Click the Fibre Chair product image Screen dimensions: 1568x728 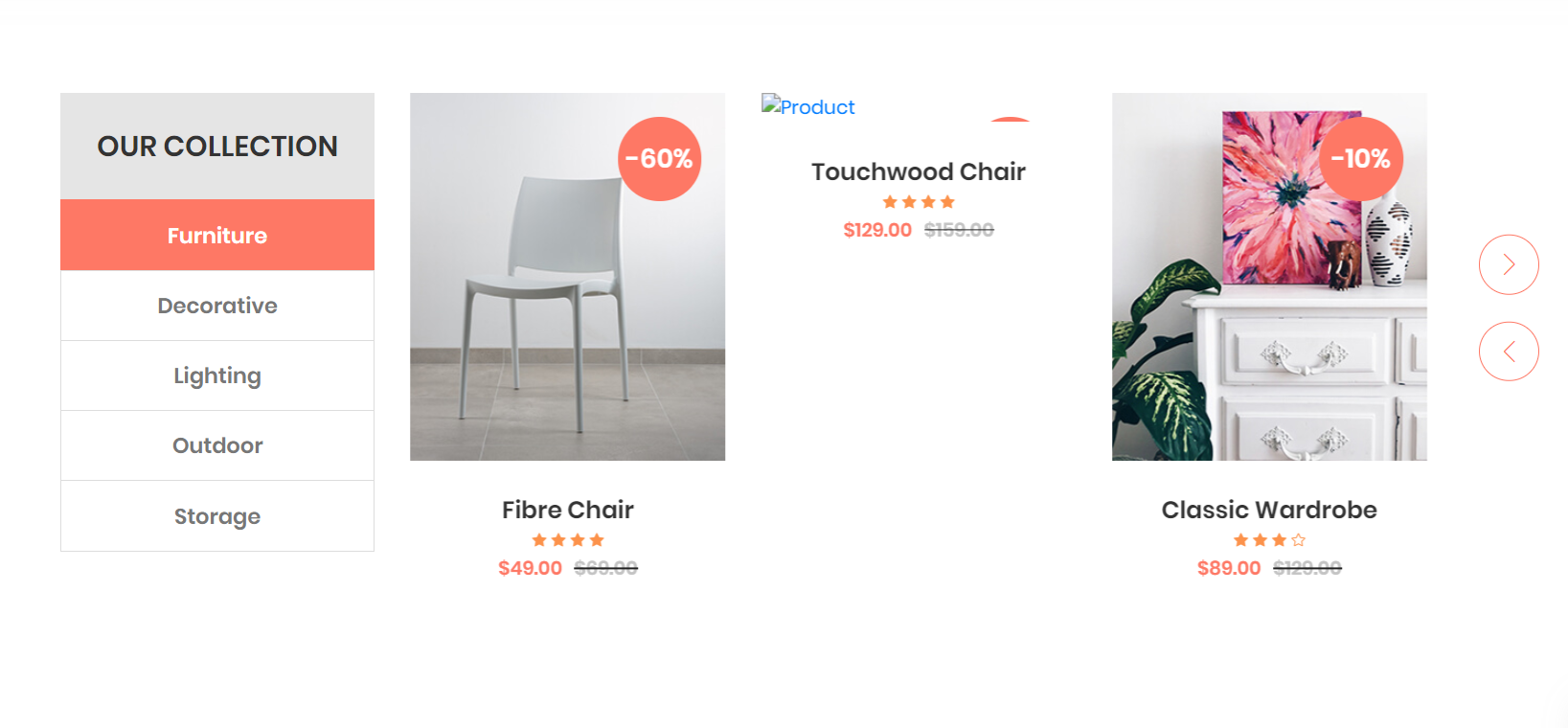tap(567, 277)
